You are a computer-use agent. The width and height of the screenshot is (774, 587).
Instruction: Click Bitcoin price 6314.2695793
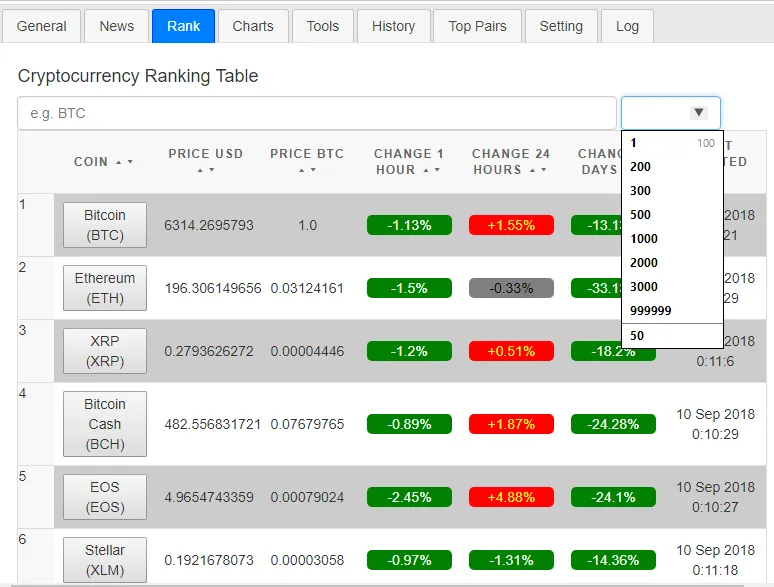click(x=209, y=225)
